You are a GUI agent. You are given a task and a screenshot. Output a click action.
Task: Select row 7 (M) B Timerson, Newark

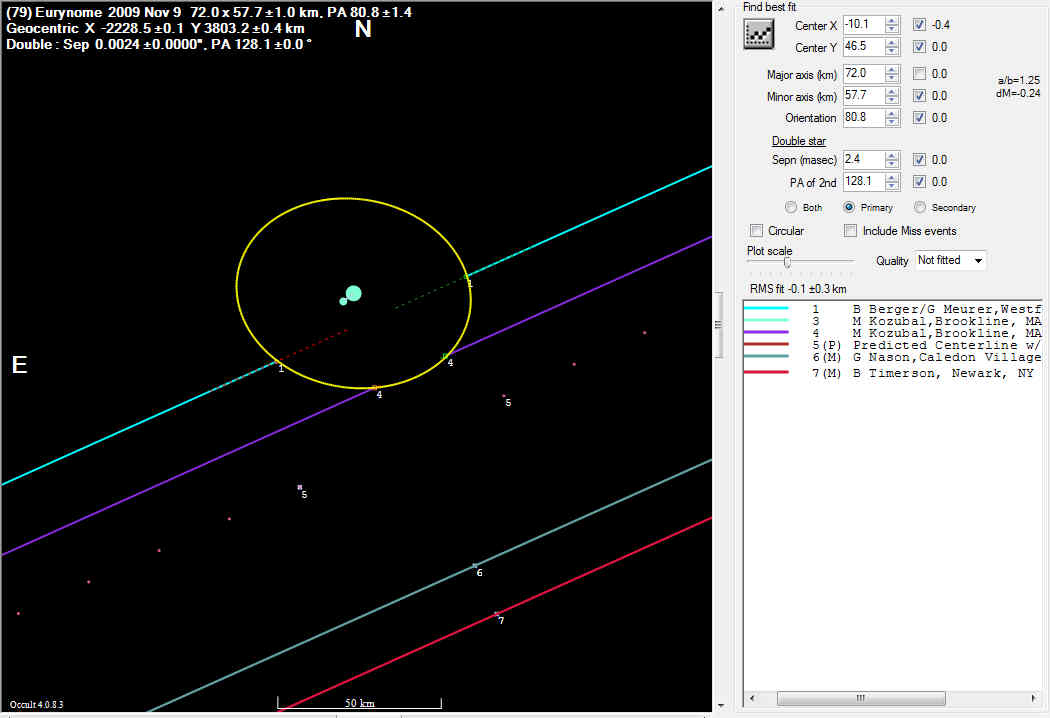tap(893, 373)
